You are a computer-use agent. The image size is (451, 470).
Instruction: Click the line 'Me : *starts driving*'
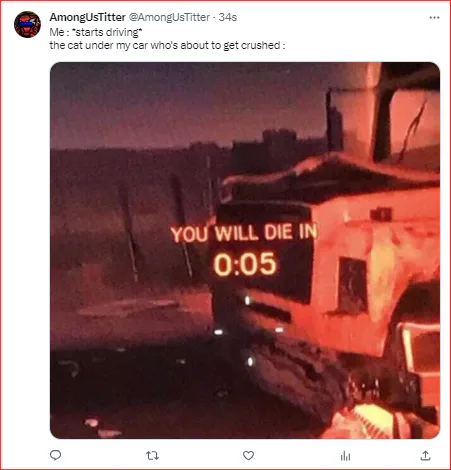click(96, 32)
